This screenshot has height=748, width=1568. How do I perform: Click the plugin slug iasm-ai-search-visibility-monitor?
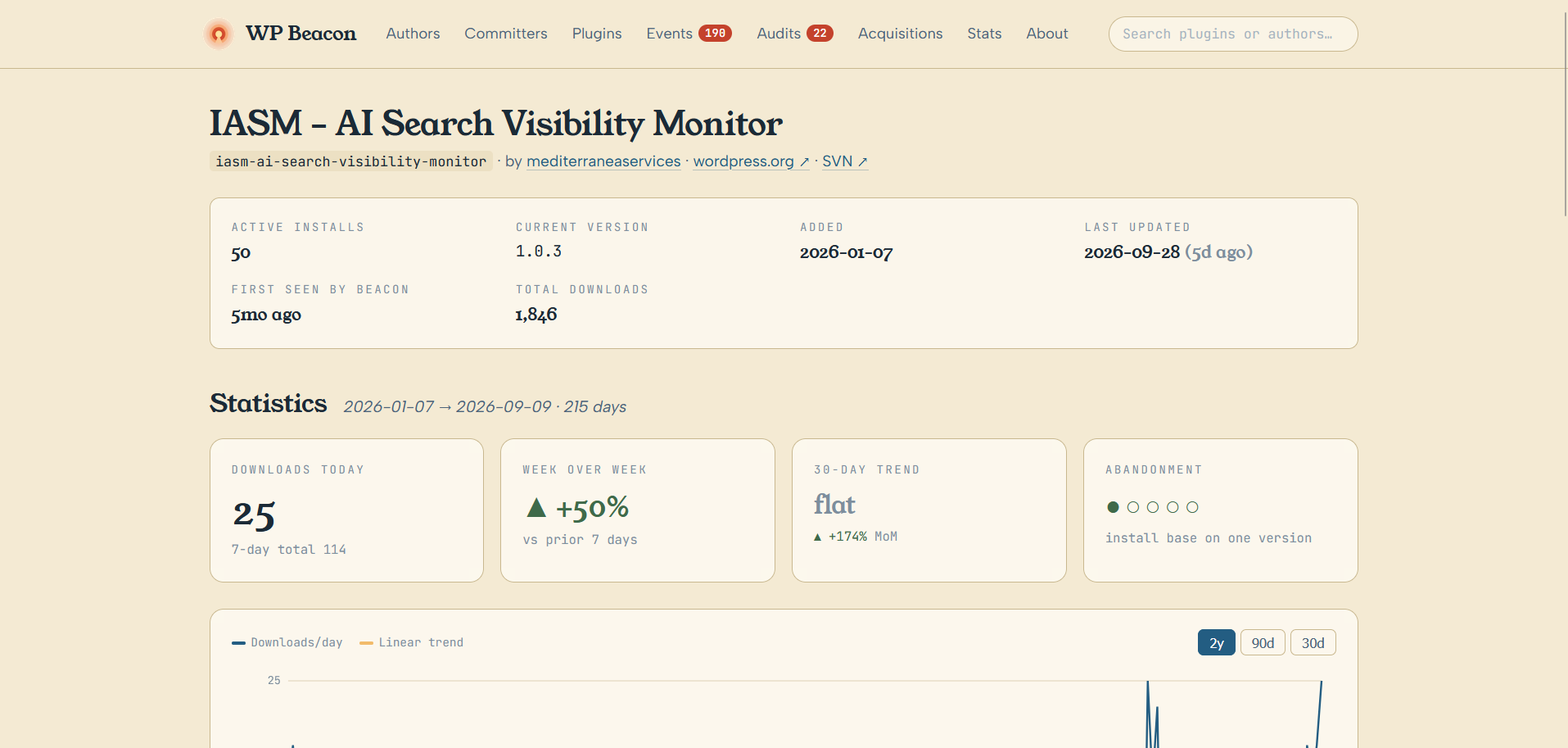[350, 161]
